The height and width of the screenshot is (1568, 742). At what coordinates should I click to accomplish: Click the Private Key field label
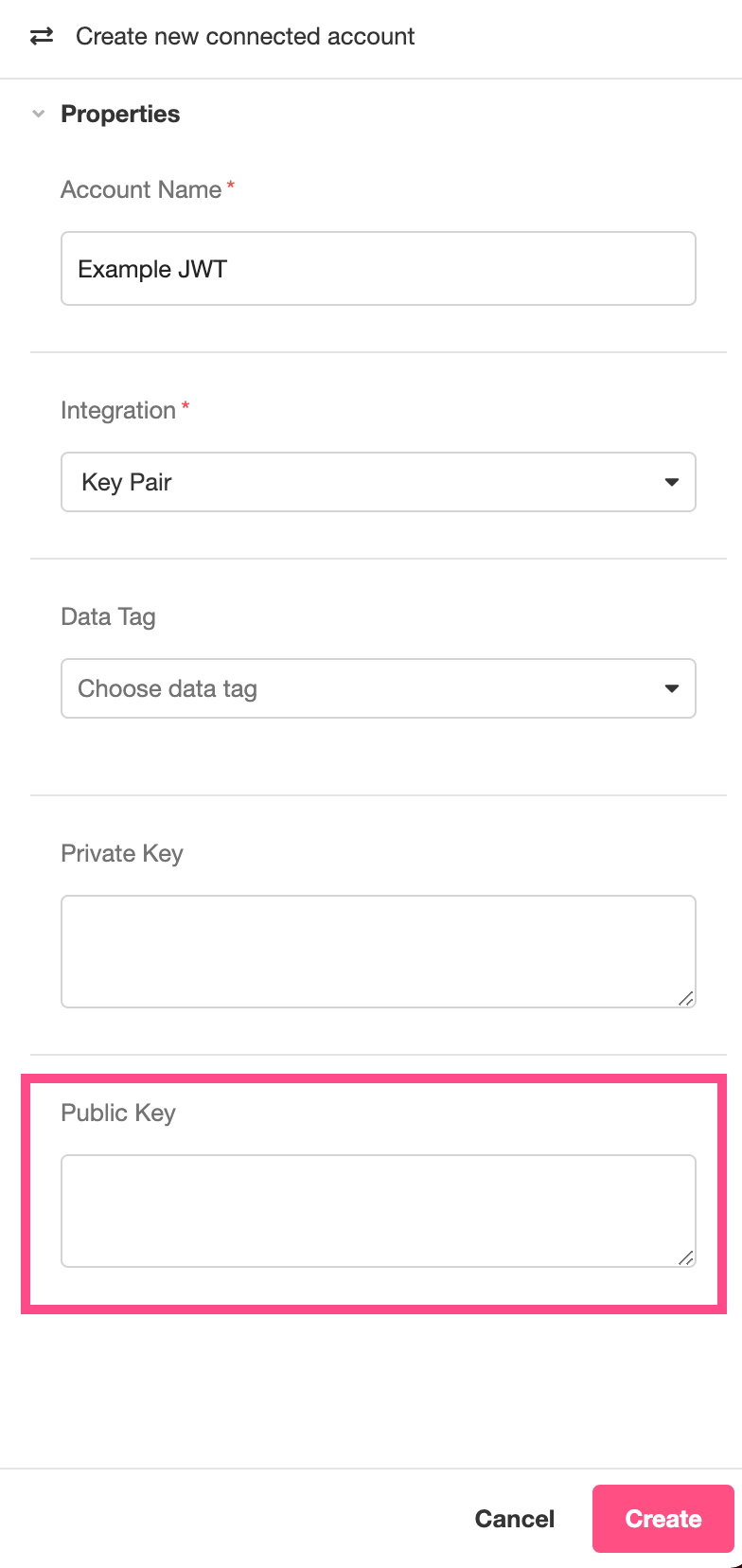122,853
